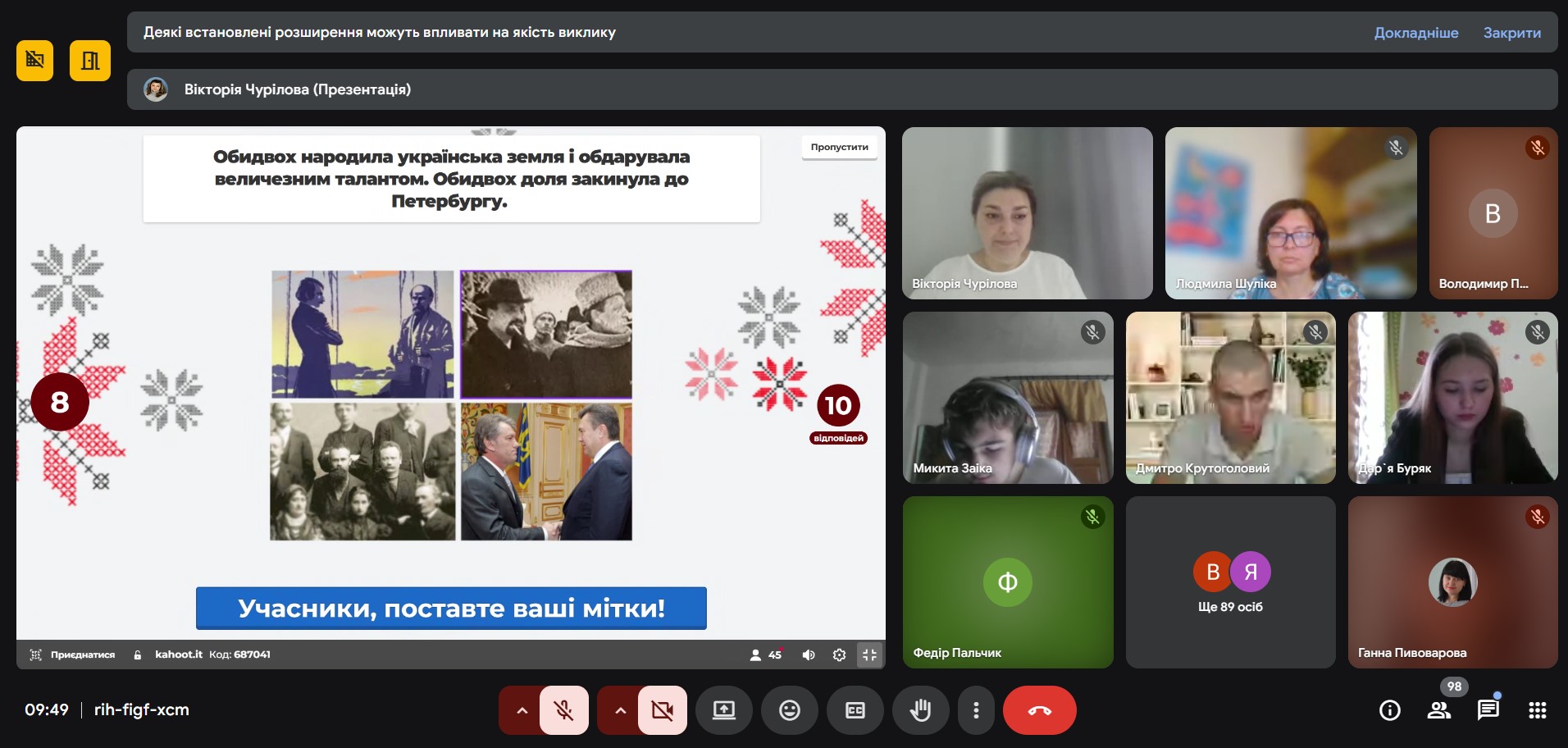Exit Kahoot fullscreen collapse icon

(869, 654)
